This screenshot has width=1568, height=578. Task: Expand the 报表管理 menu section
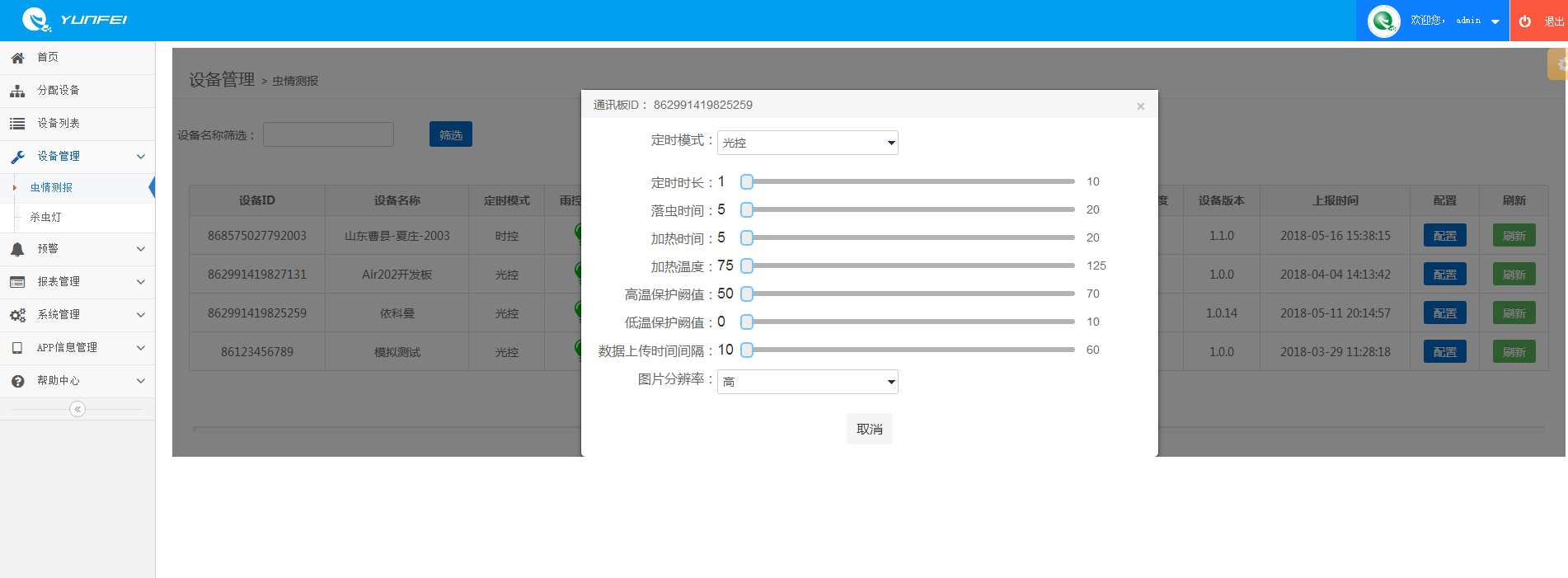point(77,282)
